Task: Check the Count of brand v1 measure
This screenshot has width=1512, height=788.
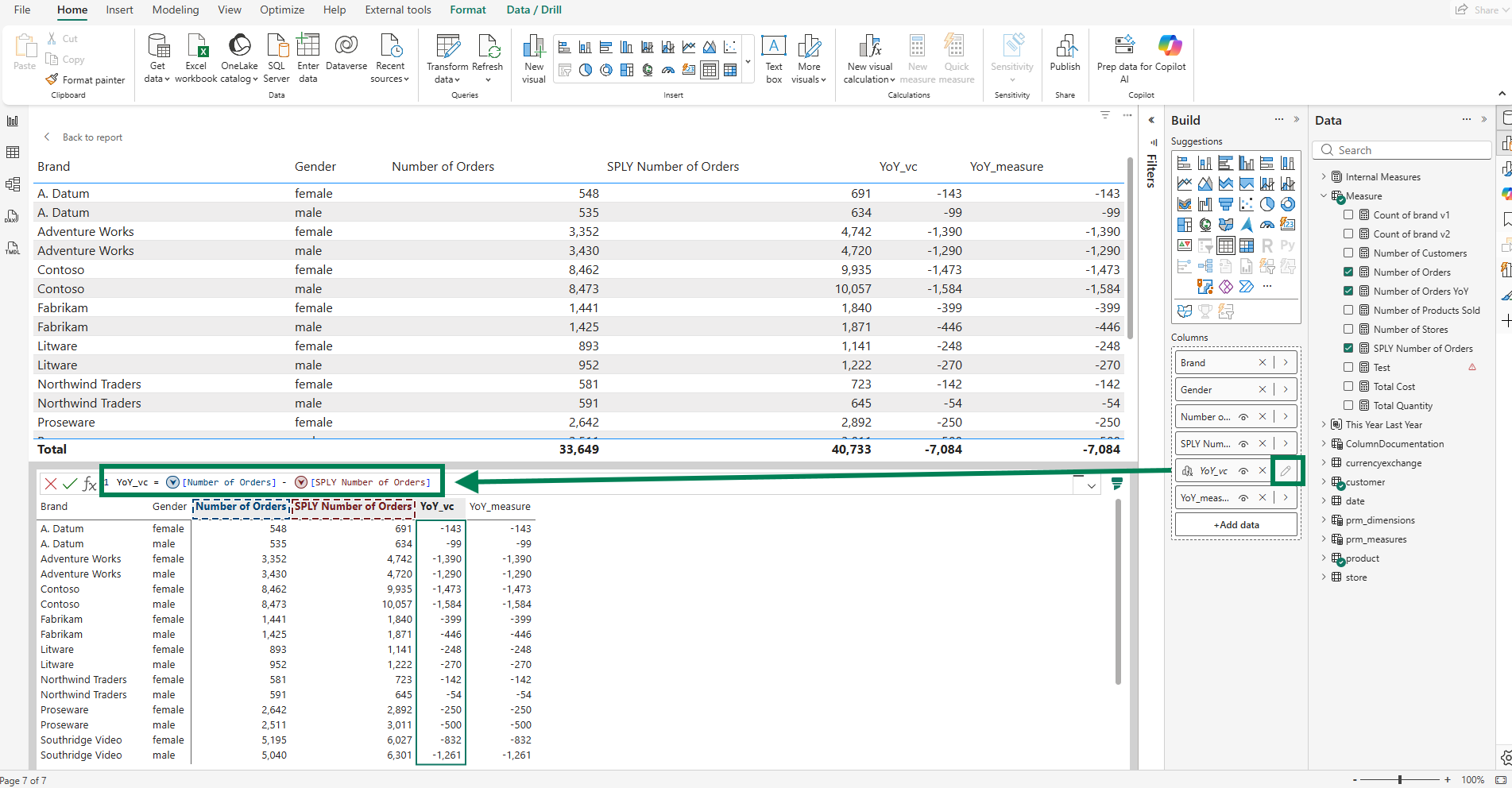Action: point(1348,215)
